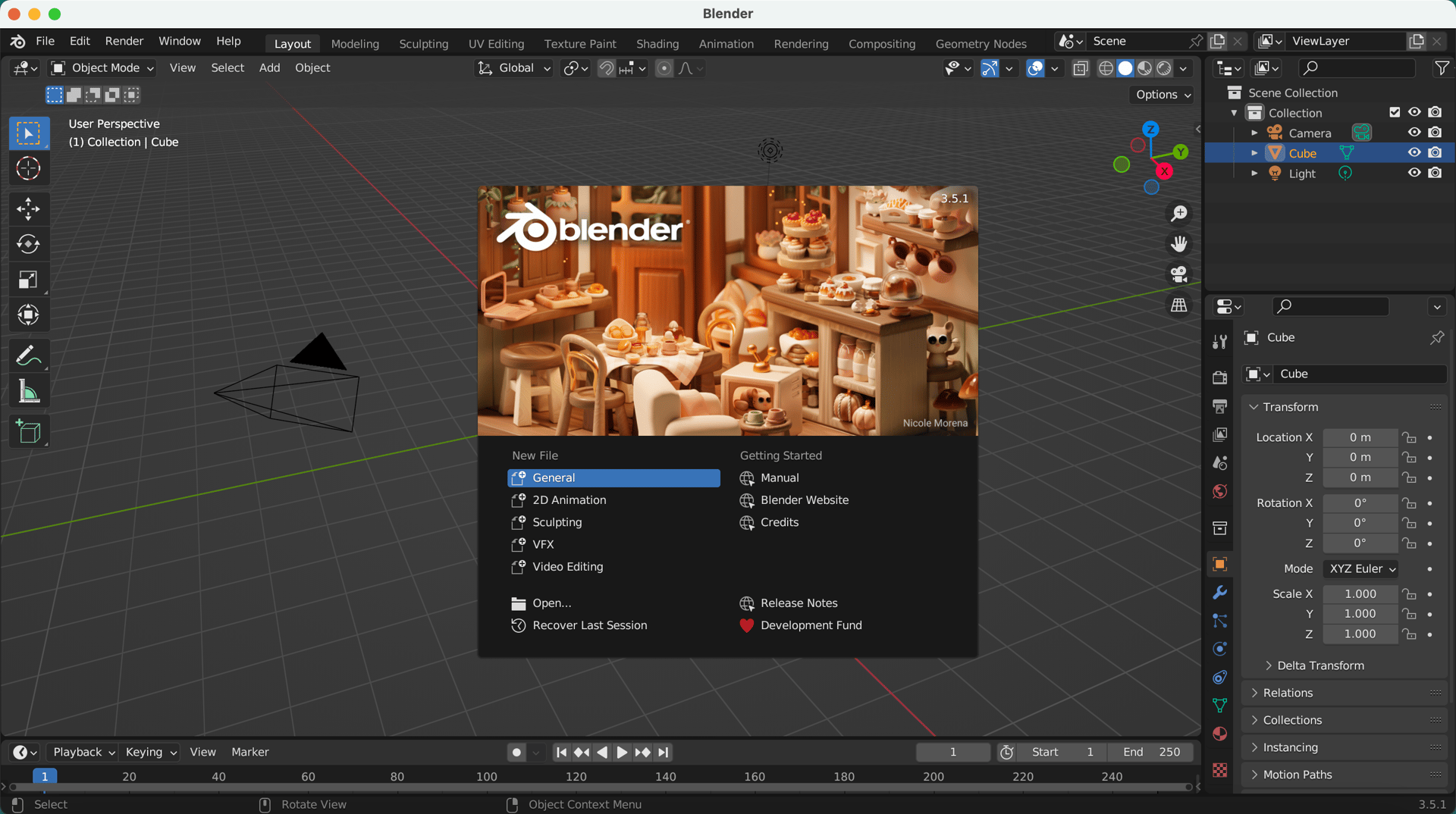Open the Object Mode dropdown
This screenshot has width=1456, height=814.
(x=102, y=68)
